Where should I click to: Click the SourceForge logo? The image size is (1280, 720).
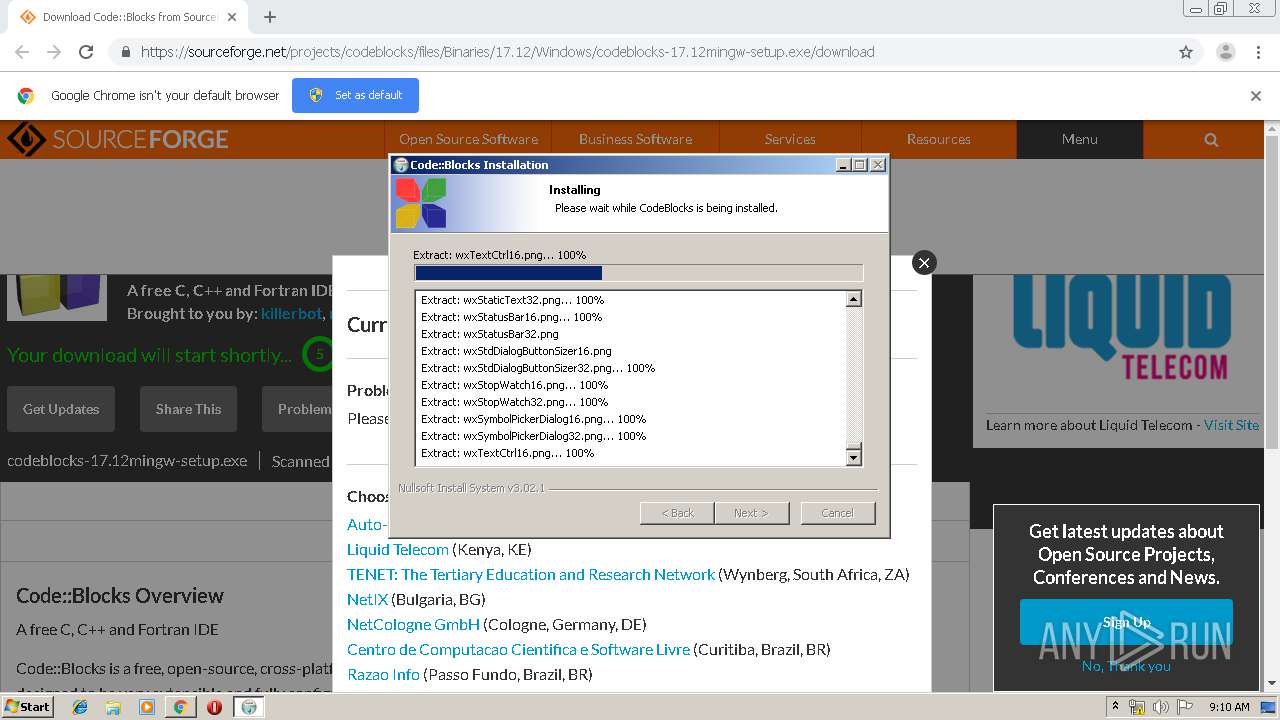[118, 139]
